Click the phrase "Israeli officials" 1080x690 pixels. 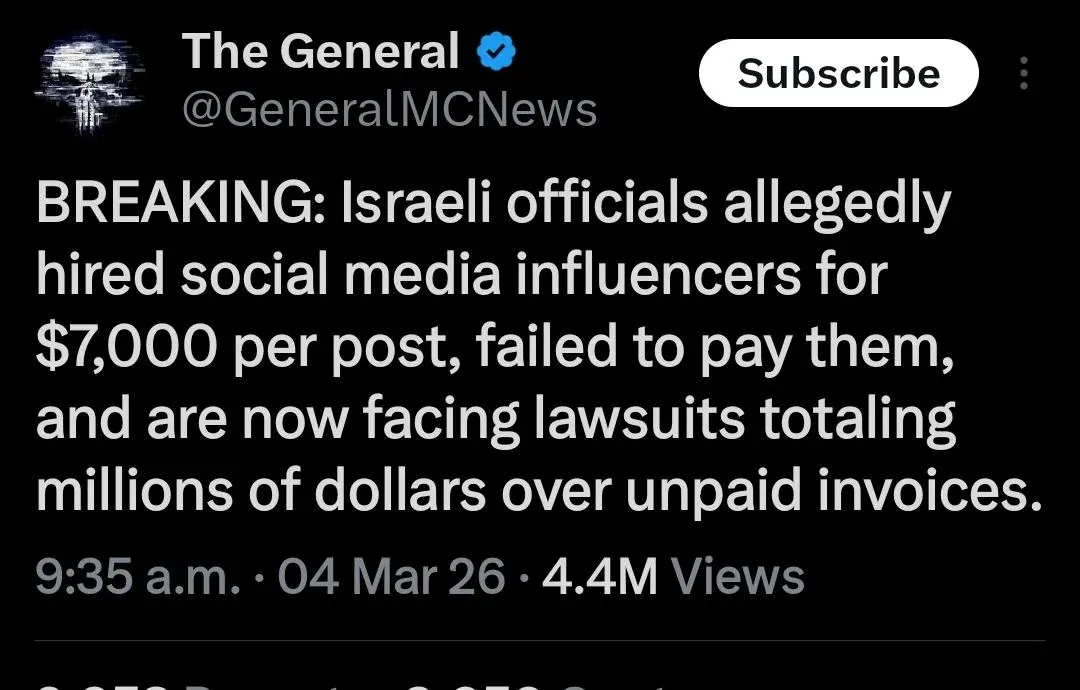point(527,205)
